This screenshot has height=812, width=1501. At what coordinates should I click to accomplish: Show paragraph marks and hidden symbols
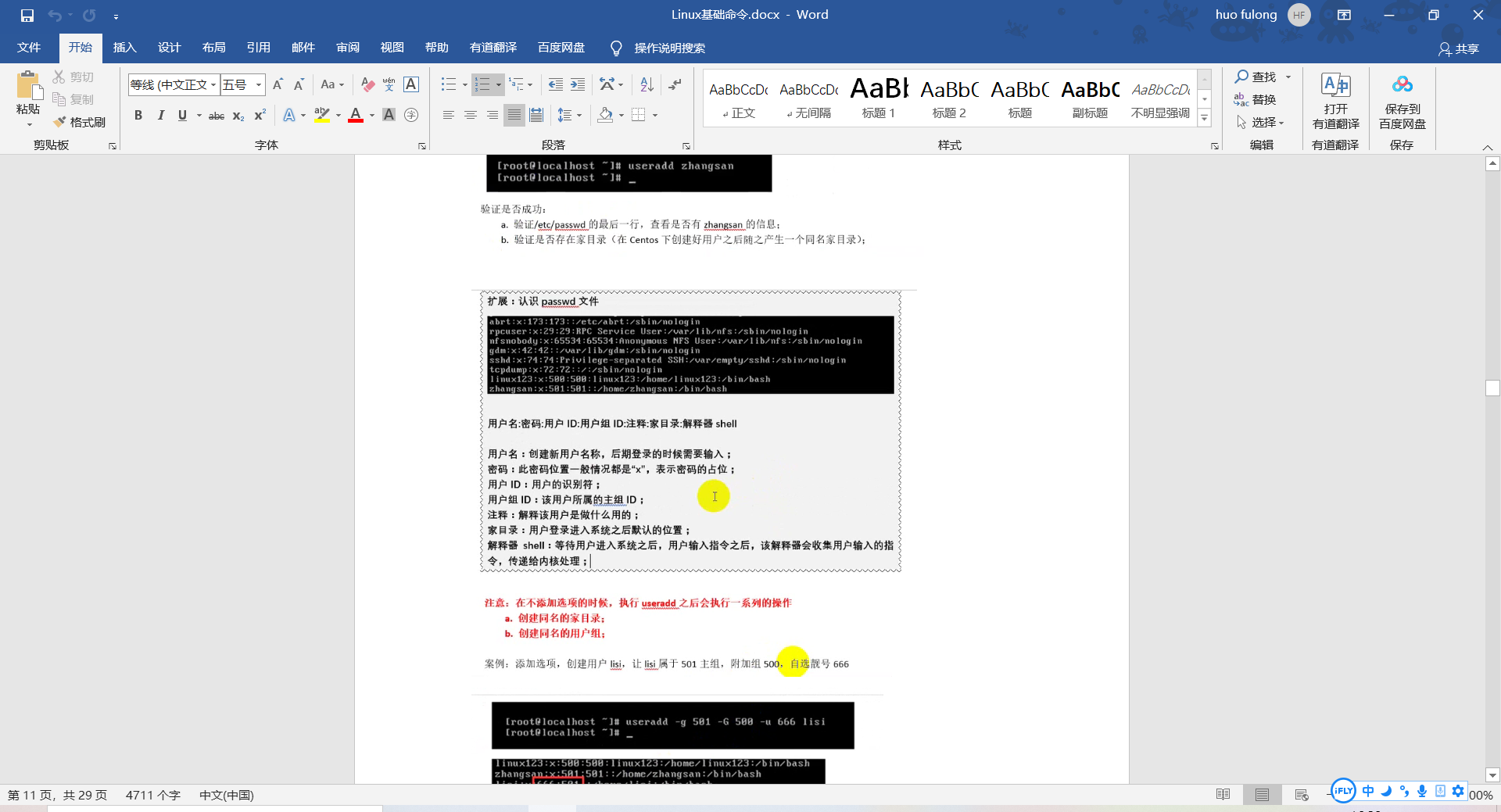(x=675, y=84)
